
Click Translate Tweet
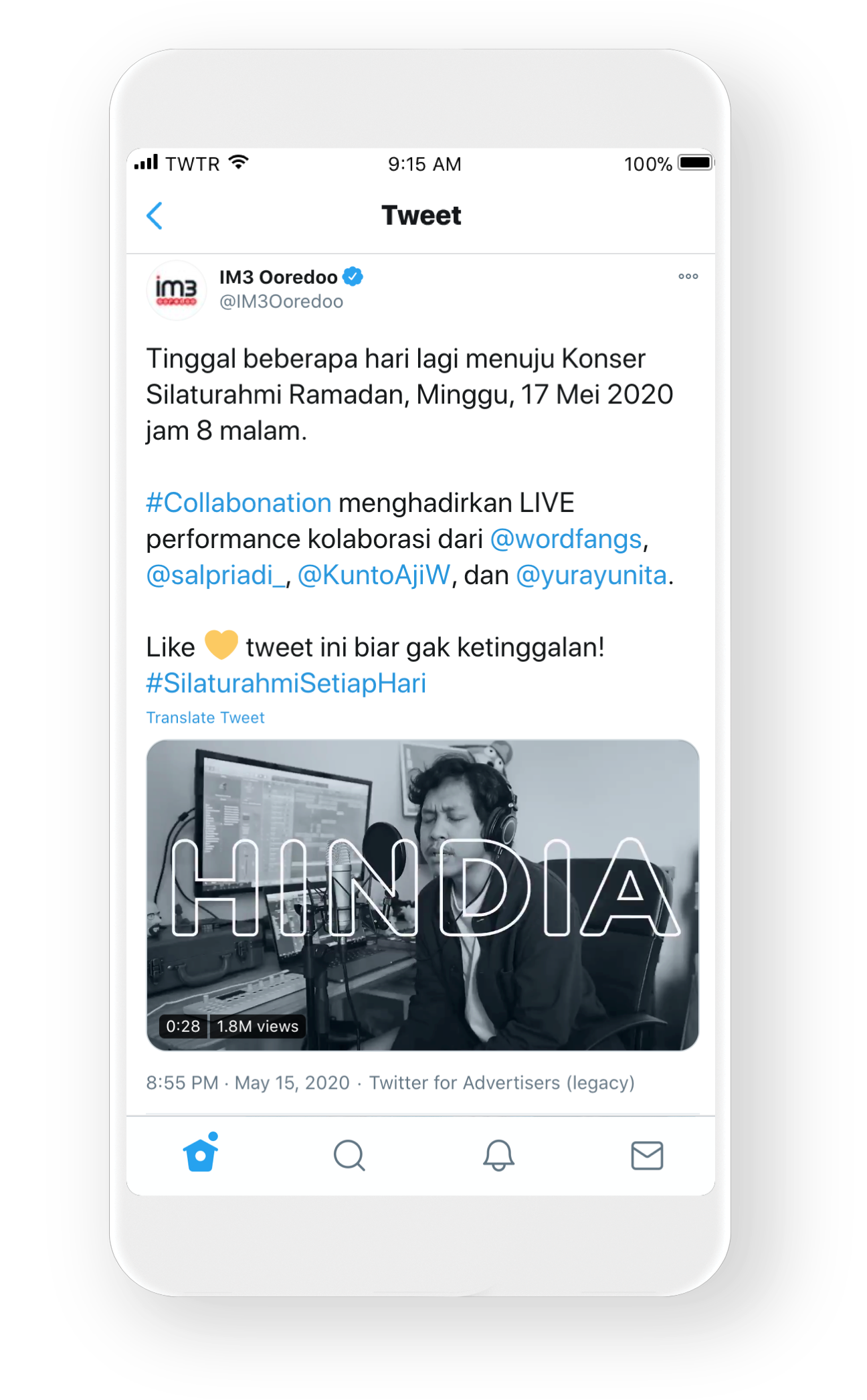pos(205,717)
